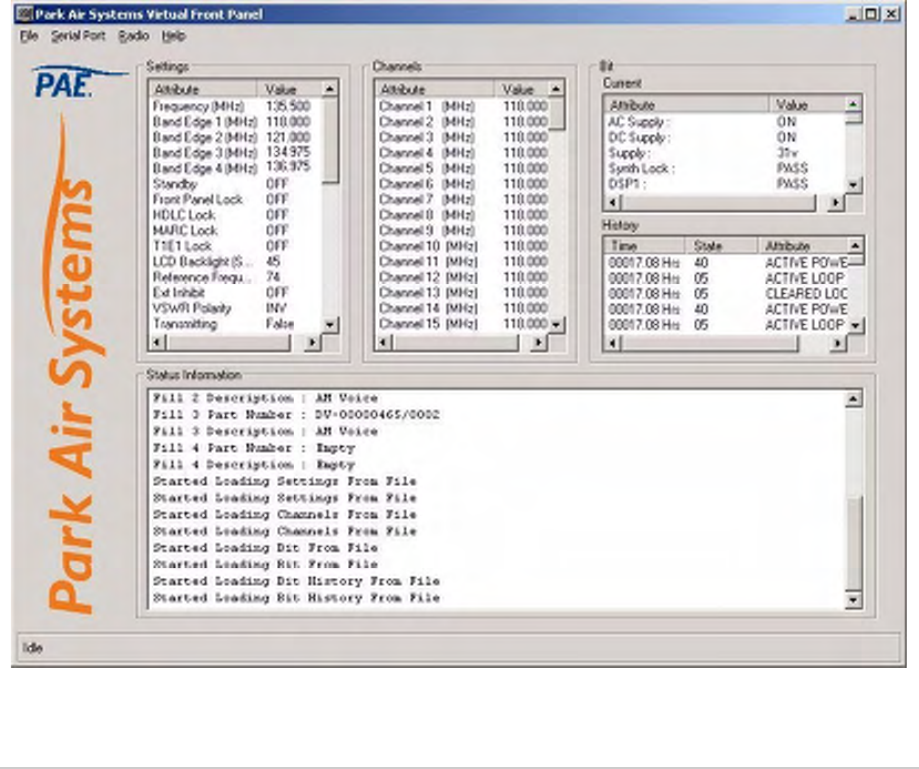Open the Serial Port menu
919x769 pixels.
(78, 36)
